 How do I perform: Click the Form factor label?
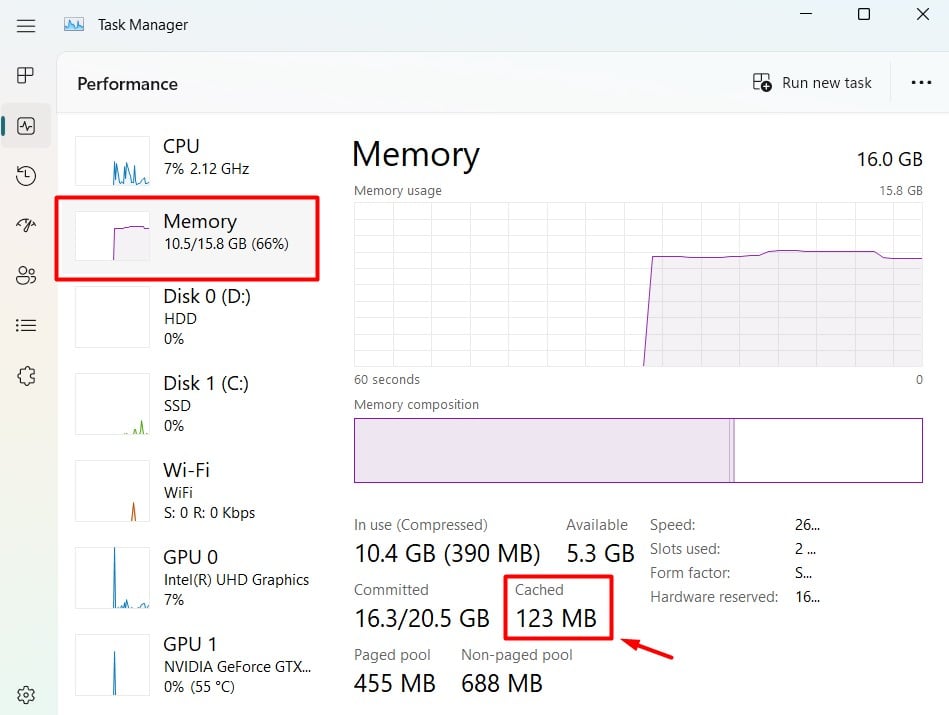pyautogui.click(x=690, y=573)
